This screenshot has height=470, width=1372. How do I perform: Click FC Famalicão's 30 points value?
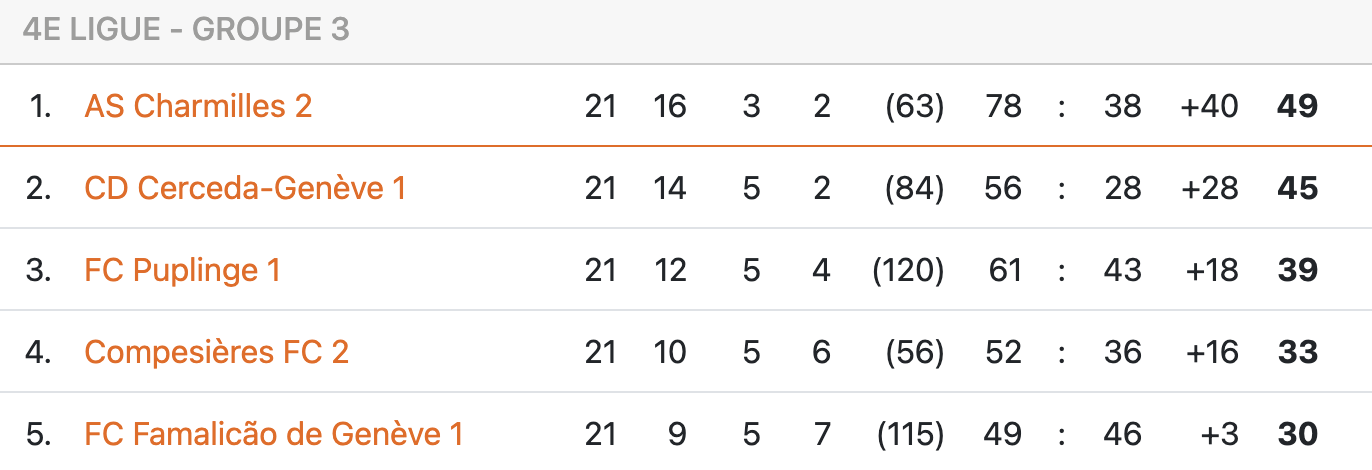(1297, 434)
